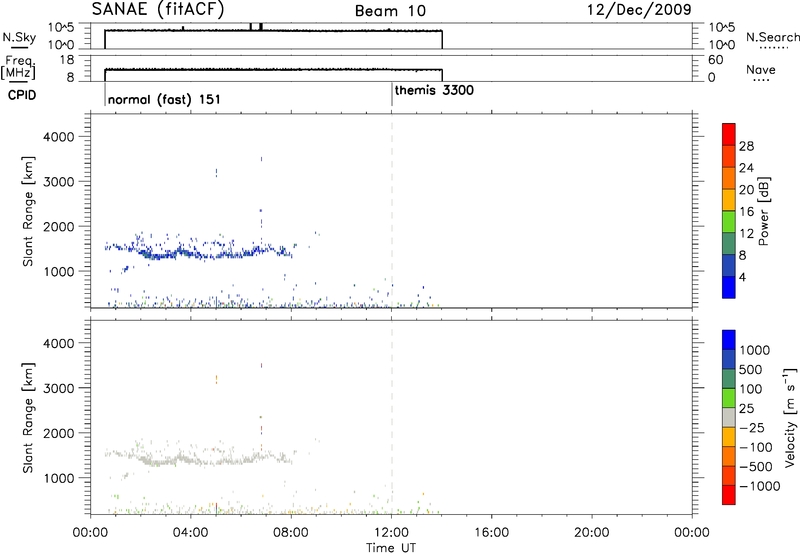
Task: Click the 2000 tick on velocity panel
Action: click(x=59, y=433)
